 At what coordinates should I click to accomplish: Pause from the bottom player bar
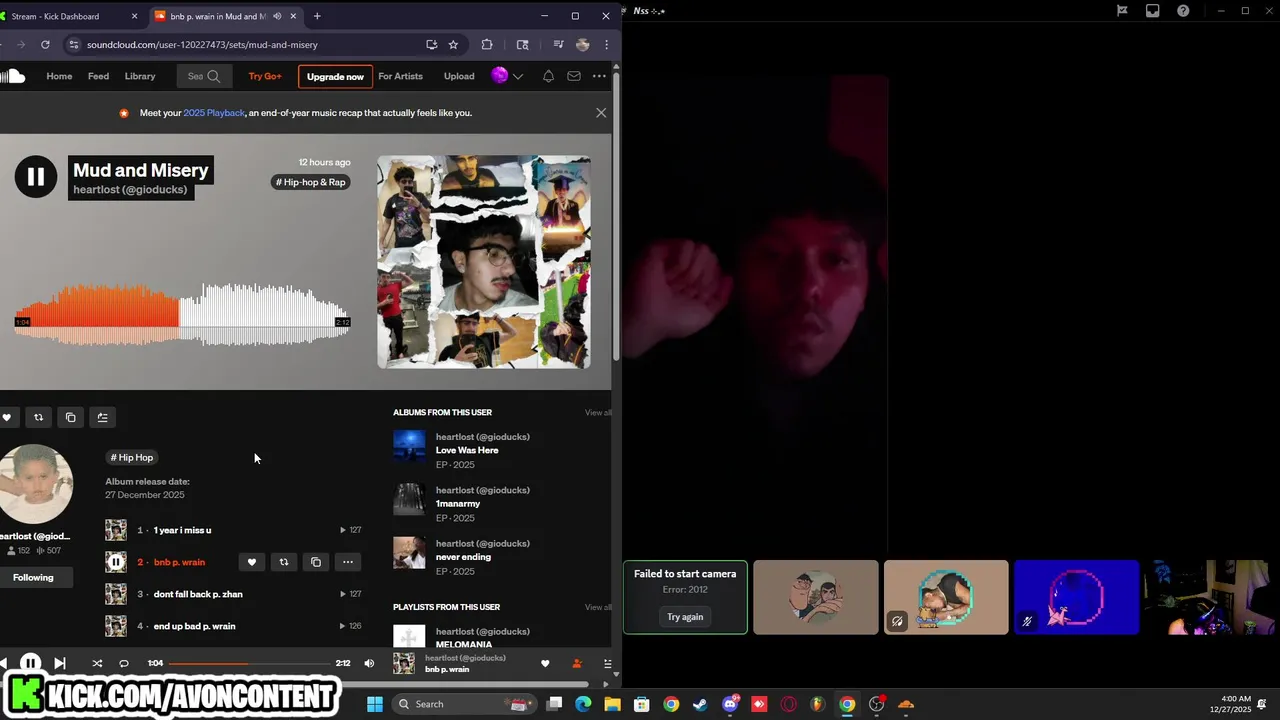30,663
